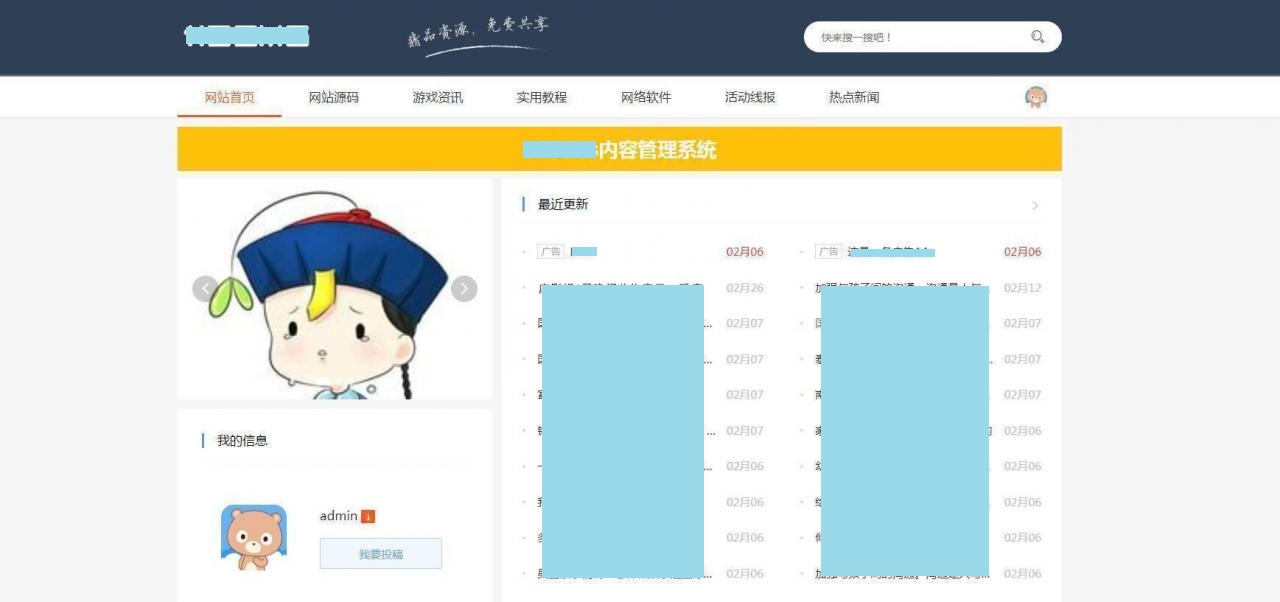Click the admin bear avatar picture
The width and height of the screenshot is (1280, 602).
click(254, 537)
